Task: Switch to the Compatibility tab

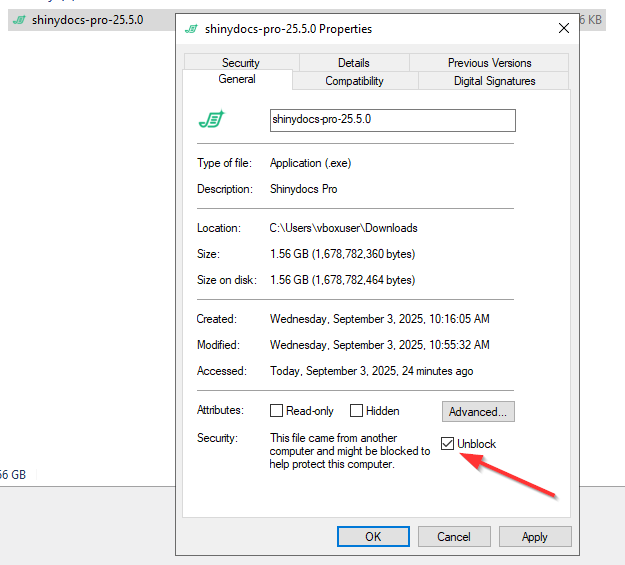Action: pyautogui.click(x=354, y=81)
